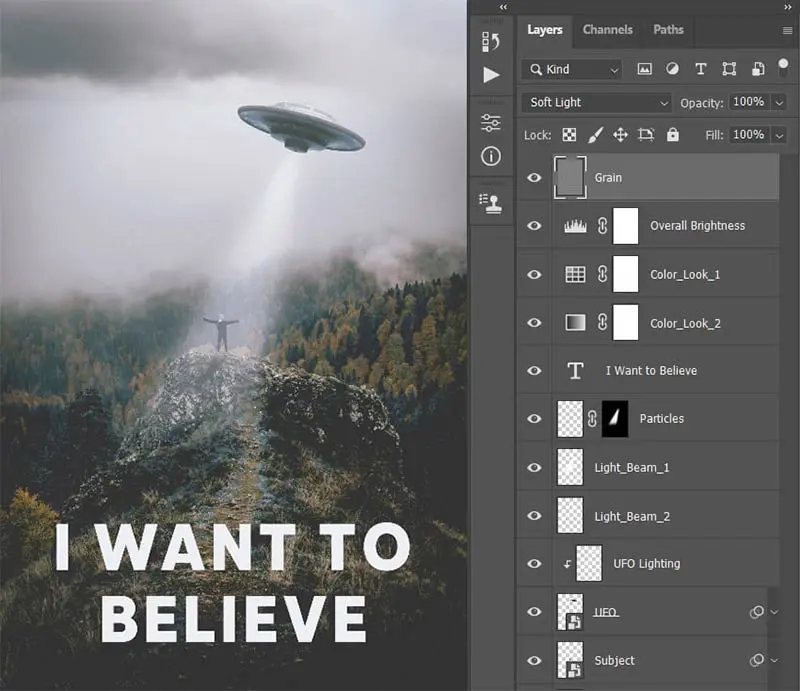
Task: Open the Info panel icon
Action: pyautogui.click(x=491, y=156)
